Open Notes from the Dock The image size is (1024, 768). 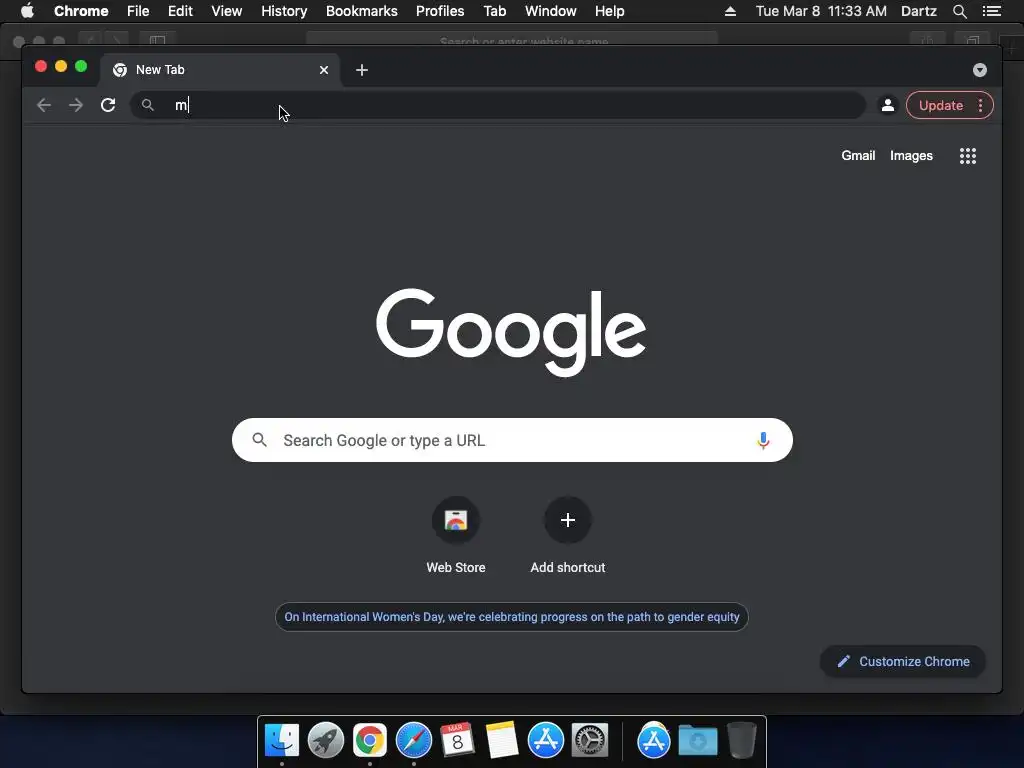(502, 741)
